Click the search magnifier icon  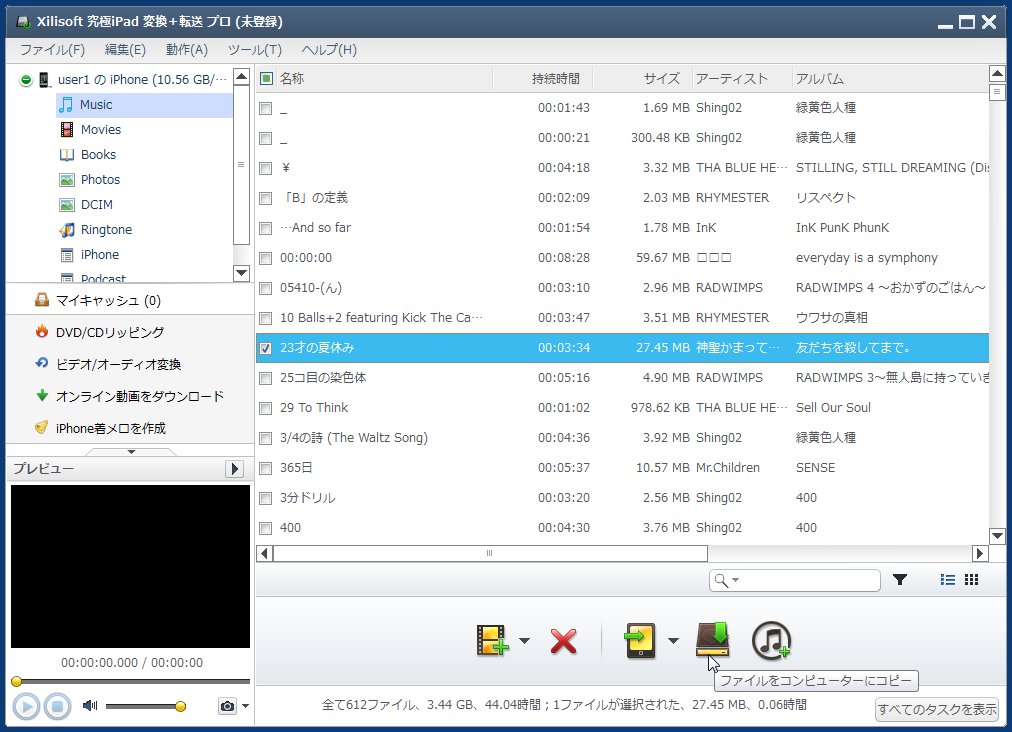coord(722,580)
